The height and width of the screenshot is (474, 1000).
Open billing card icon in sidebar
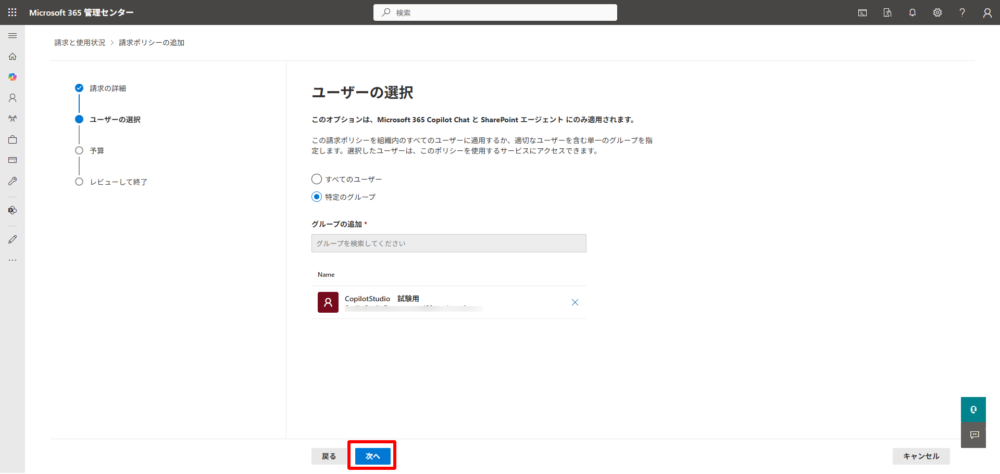pyautogui.click(x=12, y=160)
